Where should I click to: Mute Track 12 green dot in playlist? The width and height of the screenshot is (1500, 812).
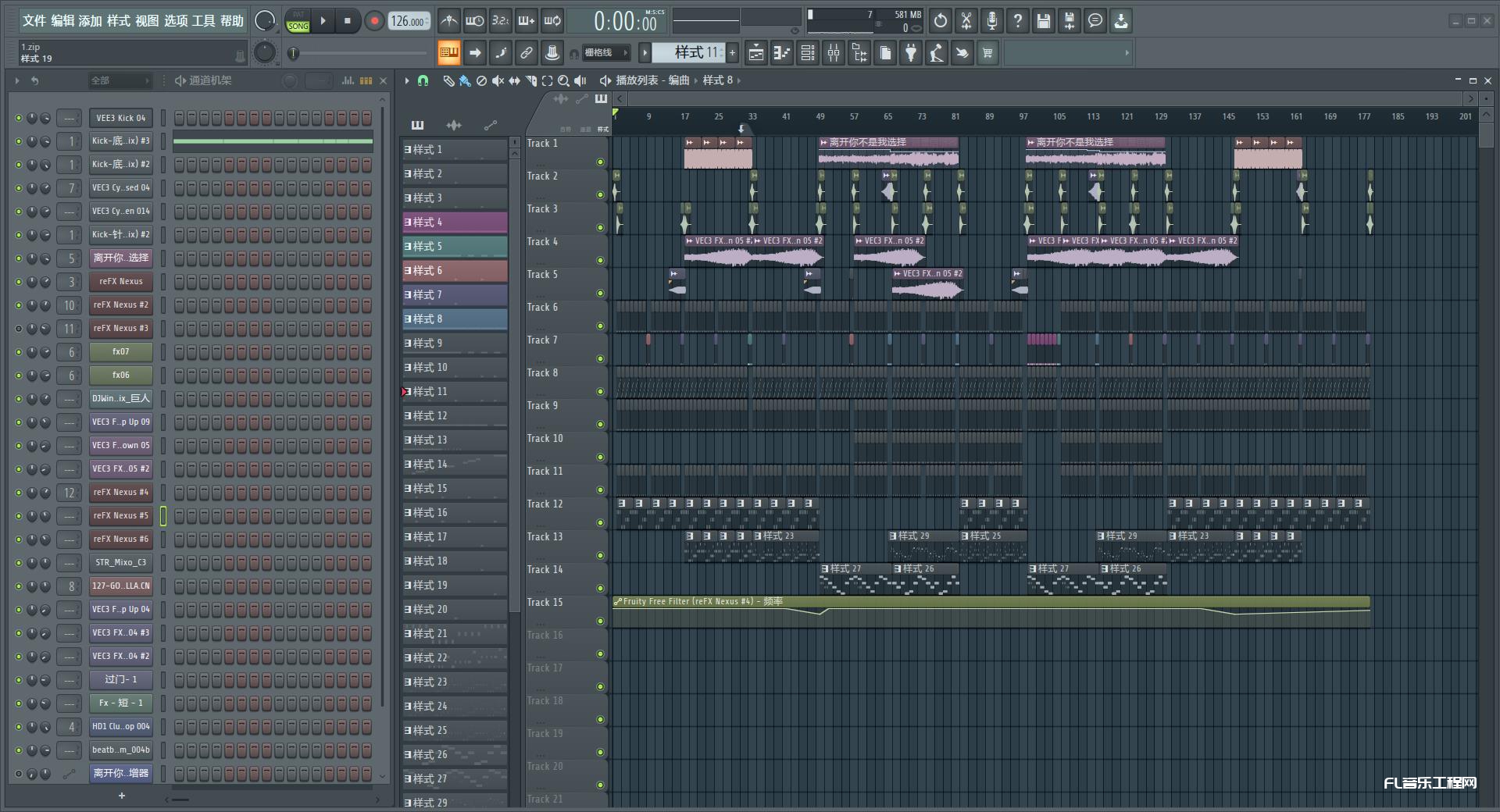[x=600, y=523]
